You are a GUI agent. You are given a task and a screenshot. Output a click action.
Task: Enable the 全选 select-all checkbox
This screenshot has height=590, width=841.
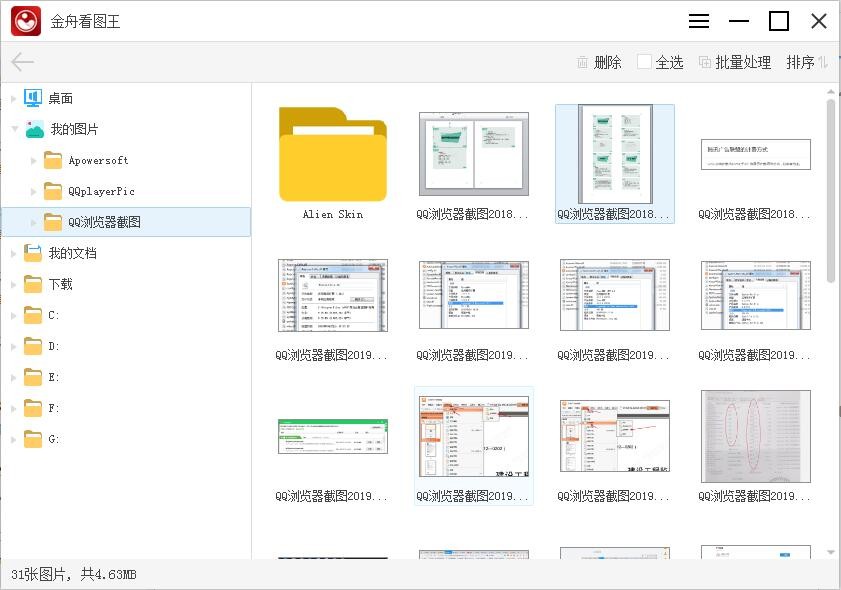(x=644, y=61)
